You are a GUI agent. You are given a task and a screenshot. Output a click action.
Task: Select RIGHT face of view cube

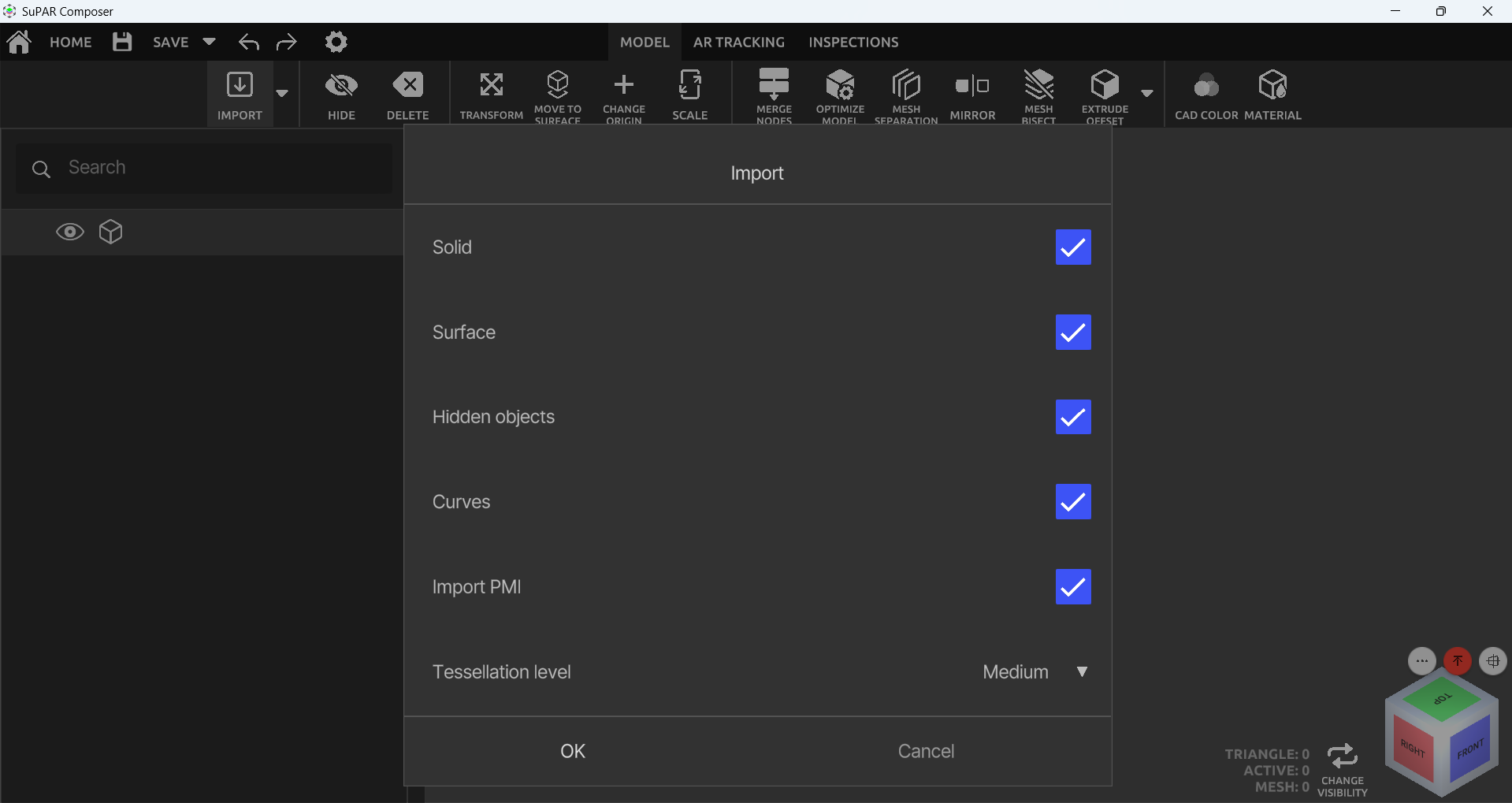(x=1413, y=749)
